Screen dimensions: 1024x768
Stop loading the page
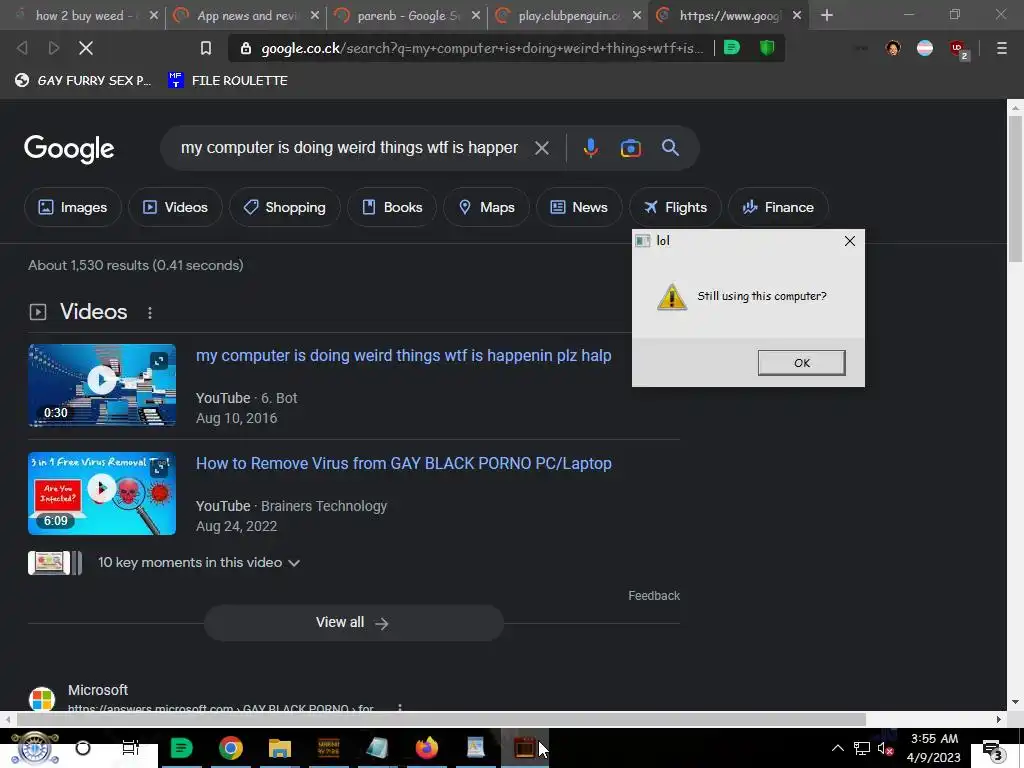click(x=86, y=48)
